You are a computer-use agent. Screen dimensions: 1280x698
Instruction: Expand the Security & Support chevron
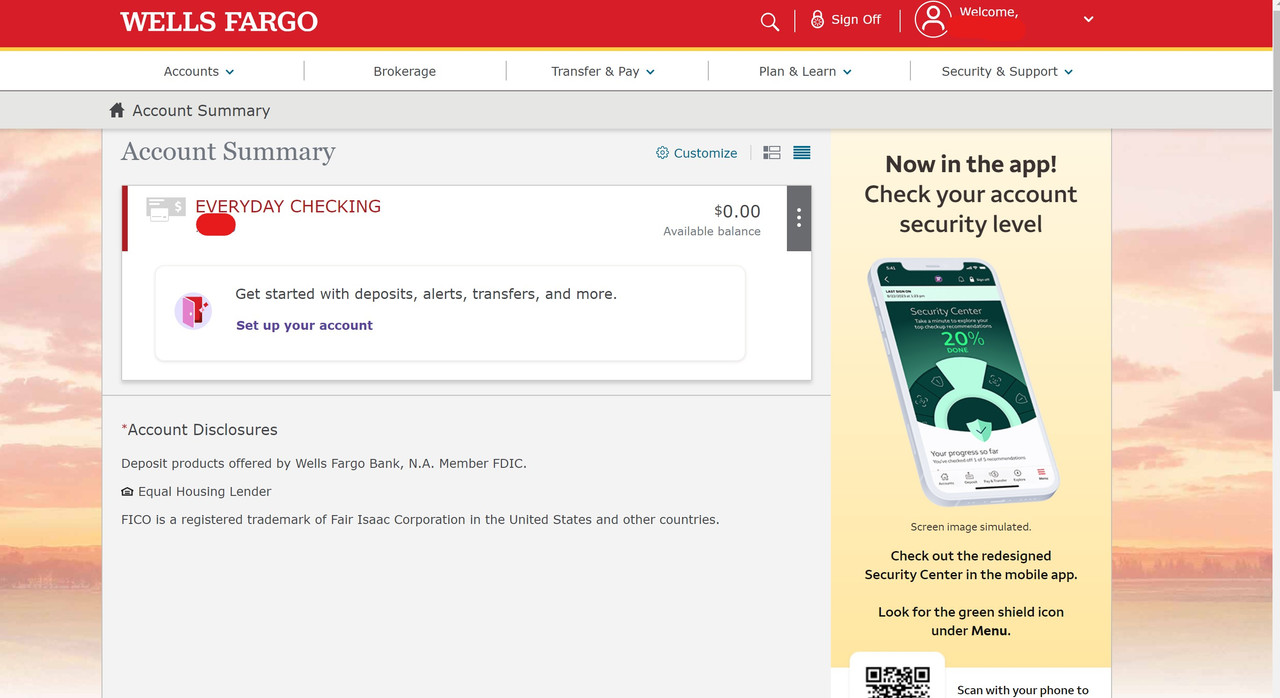(1068, 72)
